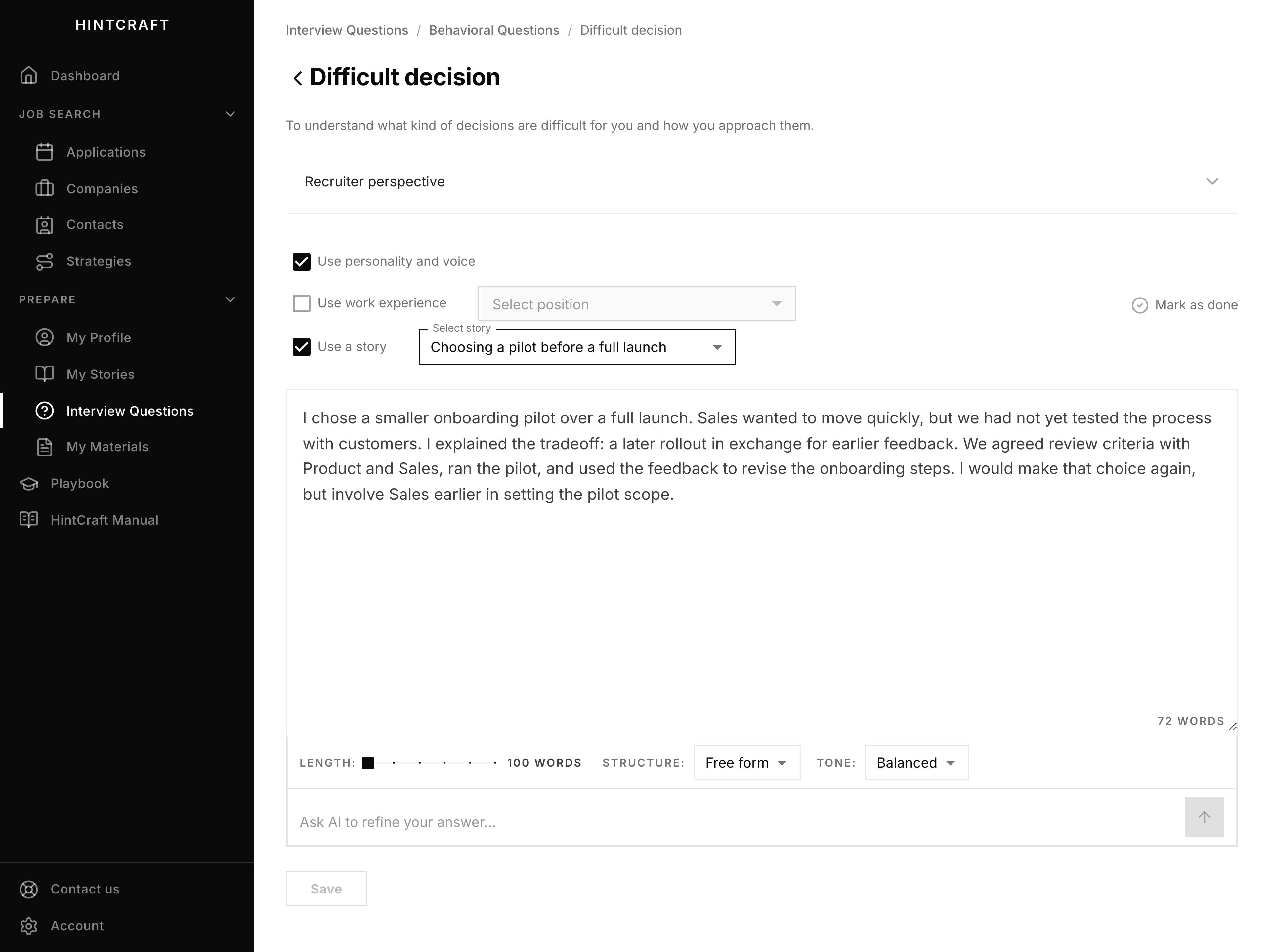
Task: Open the Tone Balanced dropdown
Action: (x=916, y=763)
